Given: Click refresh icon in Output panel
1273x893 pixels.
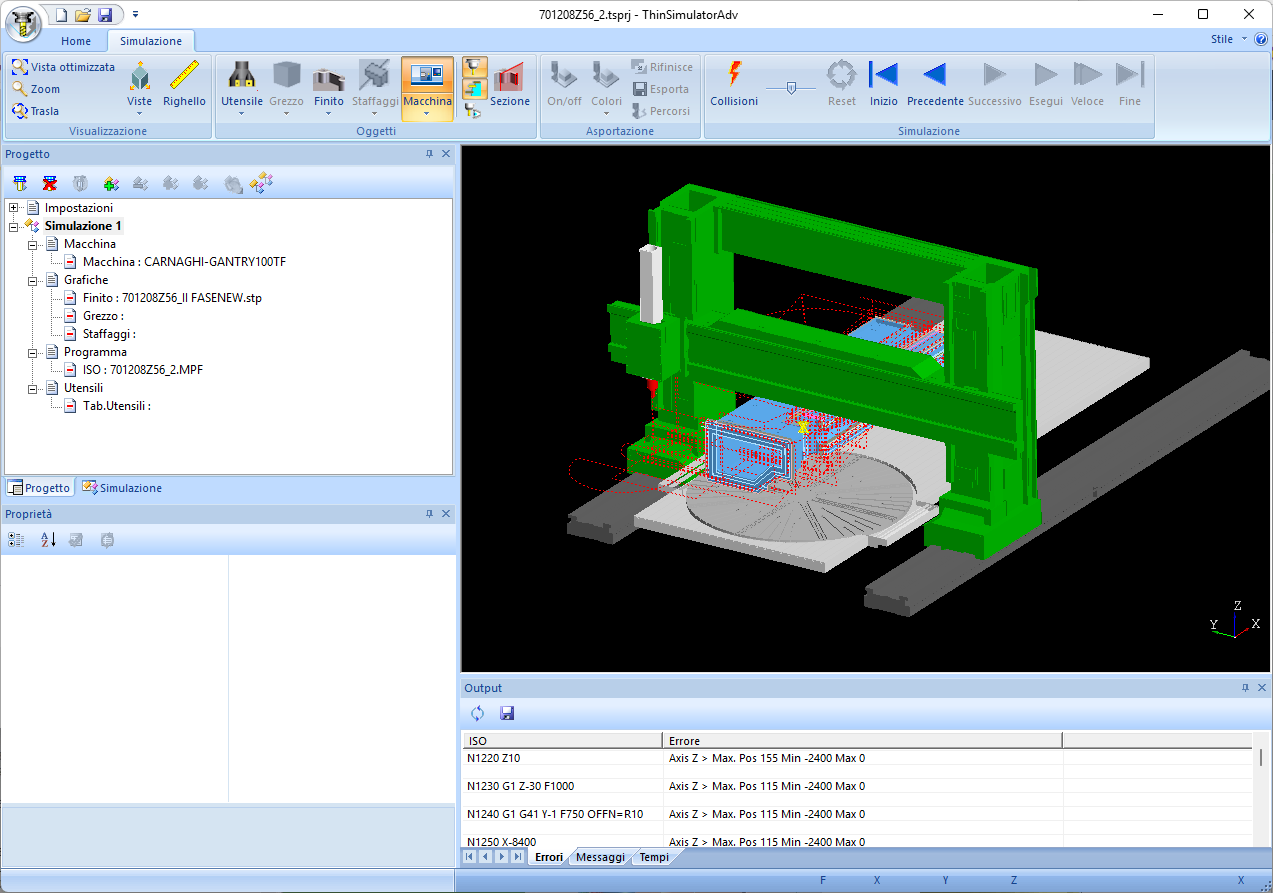Looking at the screenshot, I should 477,713.
